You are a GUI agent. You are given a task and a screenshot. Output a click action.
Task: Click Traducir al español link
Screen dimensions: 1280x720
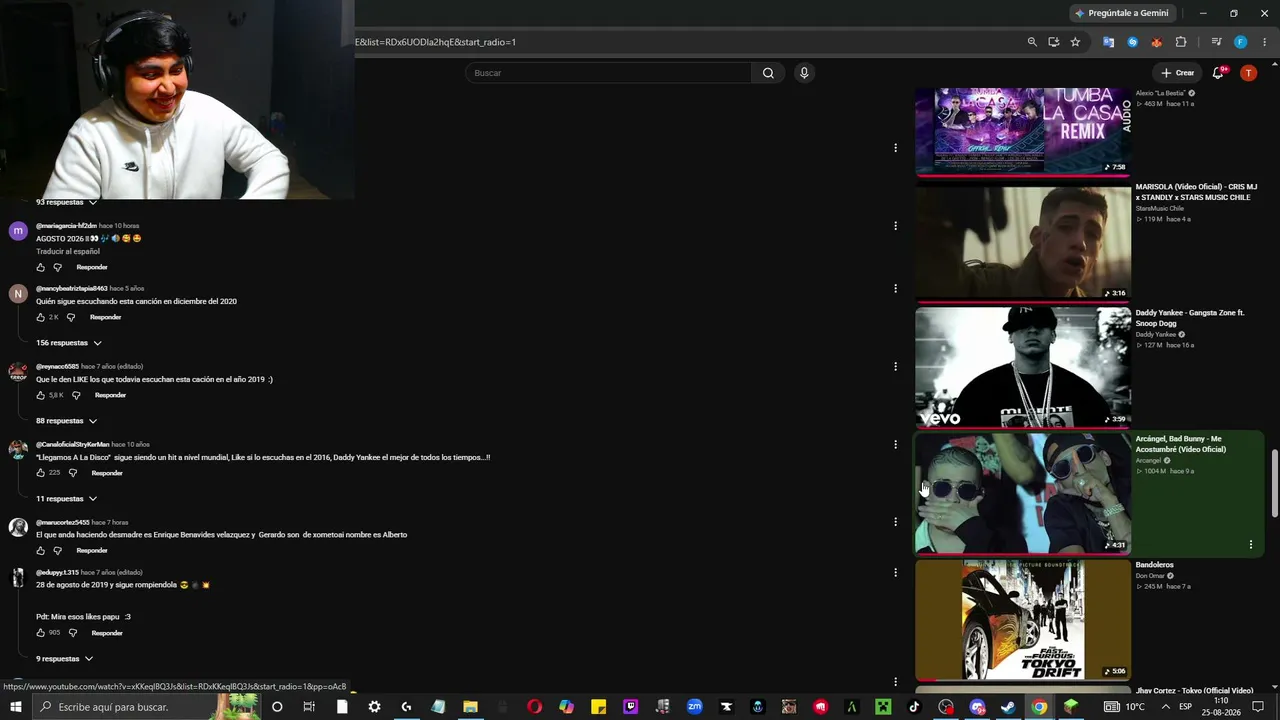tap(68, 252)
